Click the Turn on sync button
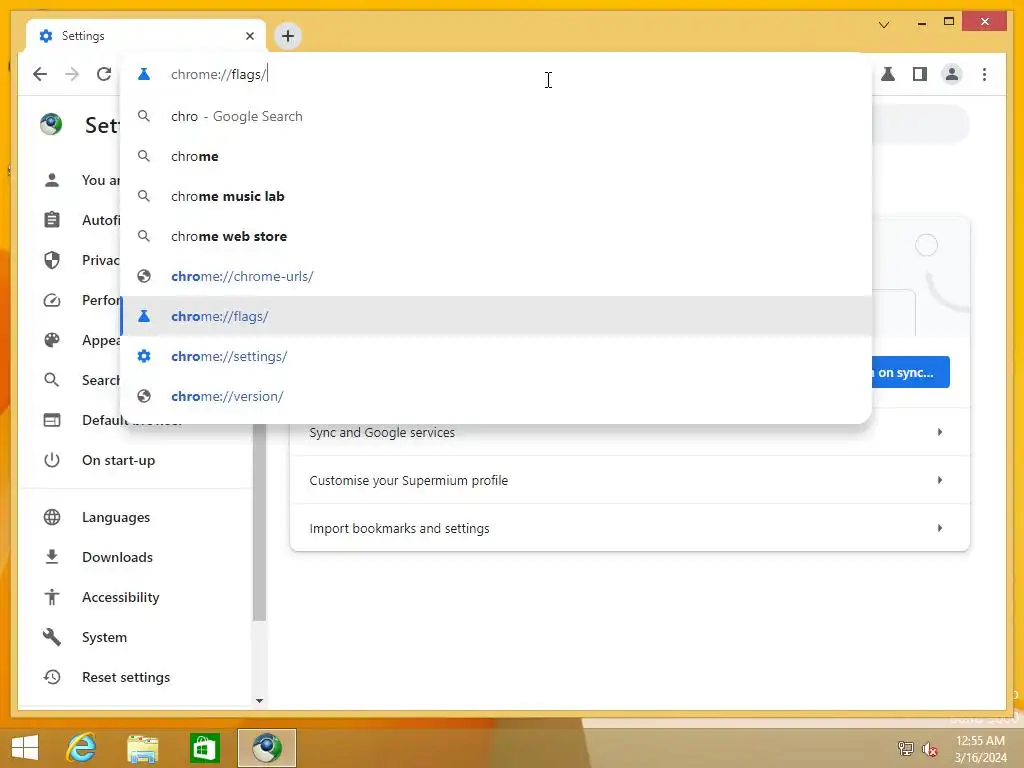 (x=910, y=372)
